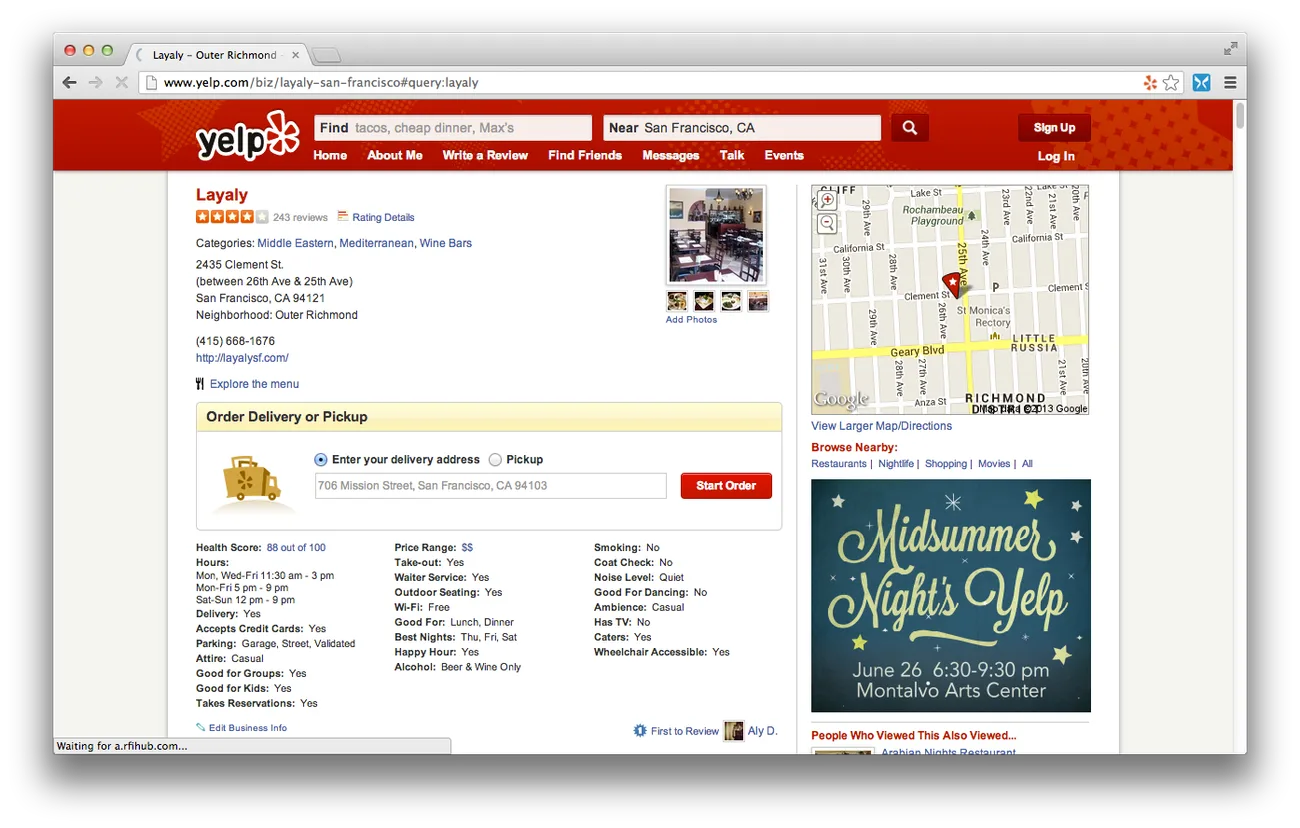The height and width of the screenshot is (828, 1300).
Task: Click the fork and knife menu icon
Action: [200, 384]
